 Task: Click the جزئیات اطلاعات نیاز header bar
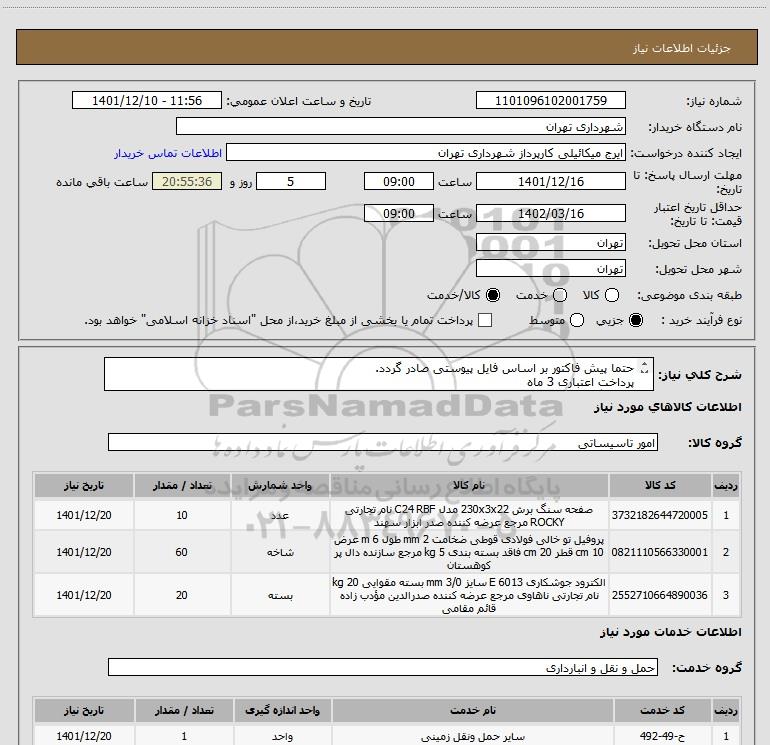(x=387, y=48)
